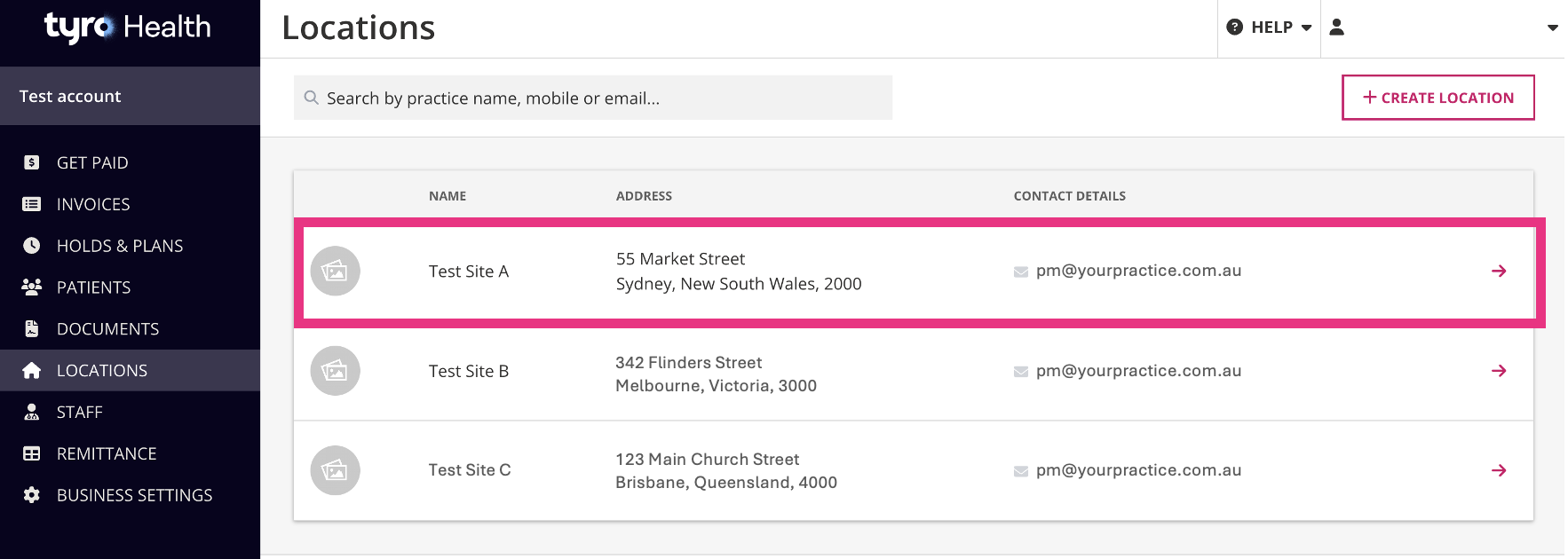
Task: Expand the user account dropdown arrow
Action: point(1552,28)
